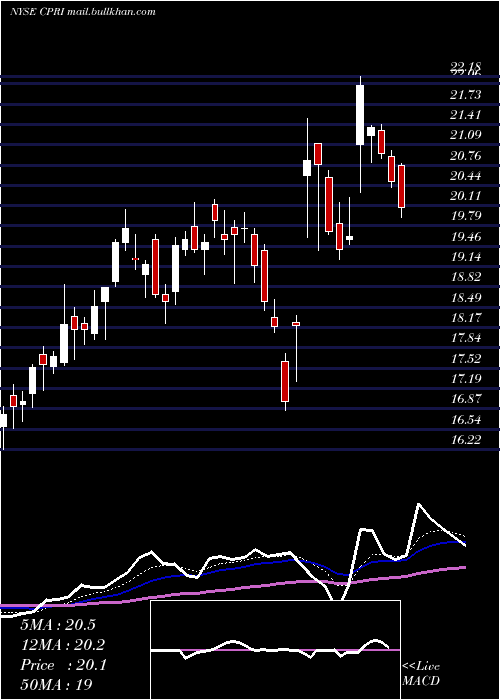Click the pink 50MA line
The height and width of the screenshot is (700, 500).
pyautogui.click(x=232, y=590)
